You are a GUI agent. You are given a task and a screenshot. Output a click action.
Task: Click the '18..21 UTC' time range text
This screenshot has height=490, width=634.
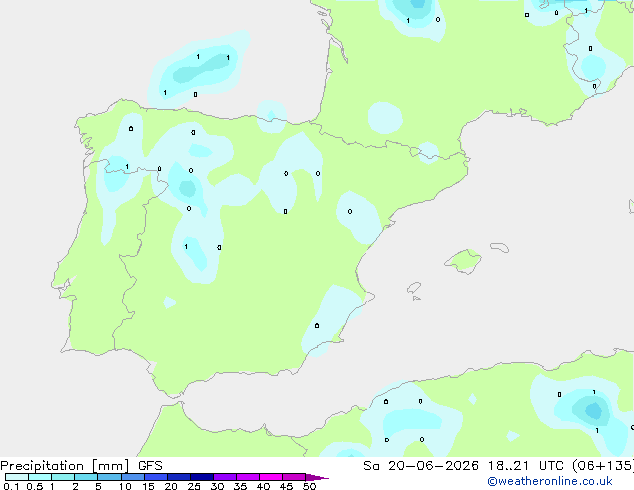527,466
